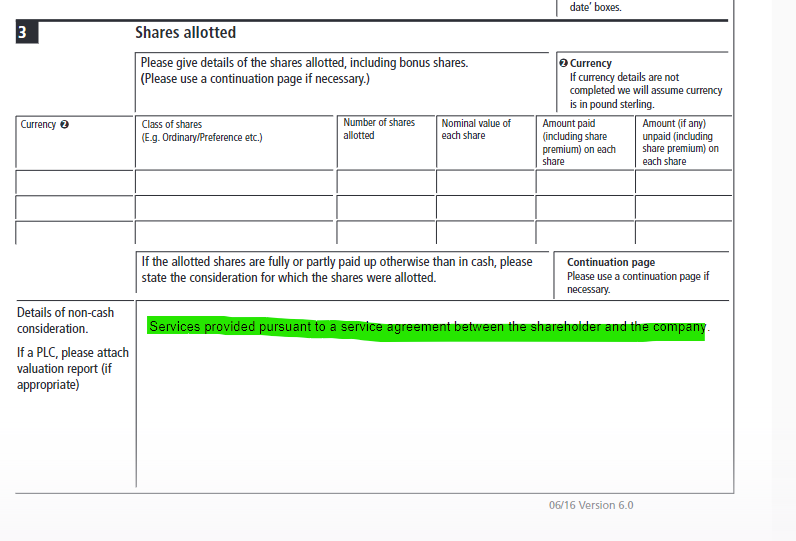The image size is (796, 541).
Task: Click the 'Shares allotted' section heading
Action: [186, 33]
